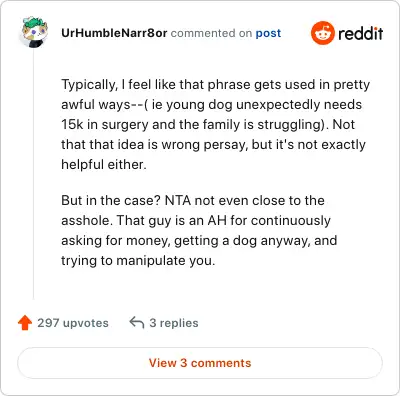Screen dimensions: 400x396
Task: Click the reply arrow icon
Action: pos(137,323)
